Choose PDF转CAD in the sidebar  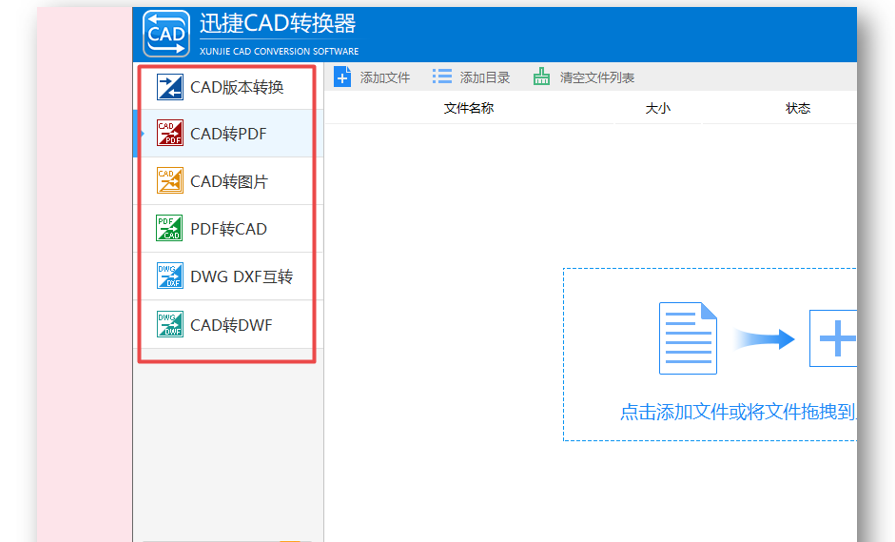pos(227,228)
